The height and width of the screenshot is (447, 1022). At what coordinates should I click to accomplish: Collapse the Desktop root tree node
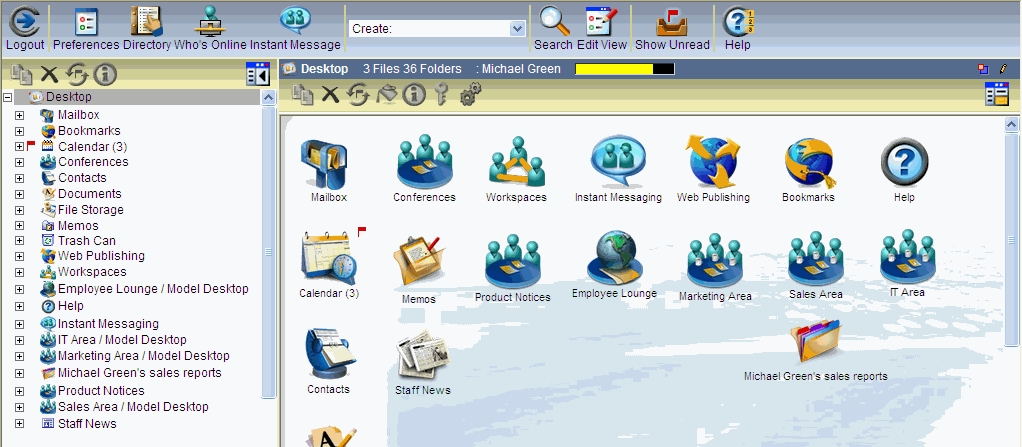pos(8,98)
